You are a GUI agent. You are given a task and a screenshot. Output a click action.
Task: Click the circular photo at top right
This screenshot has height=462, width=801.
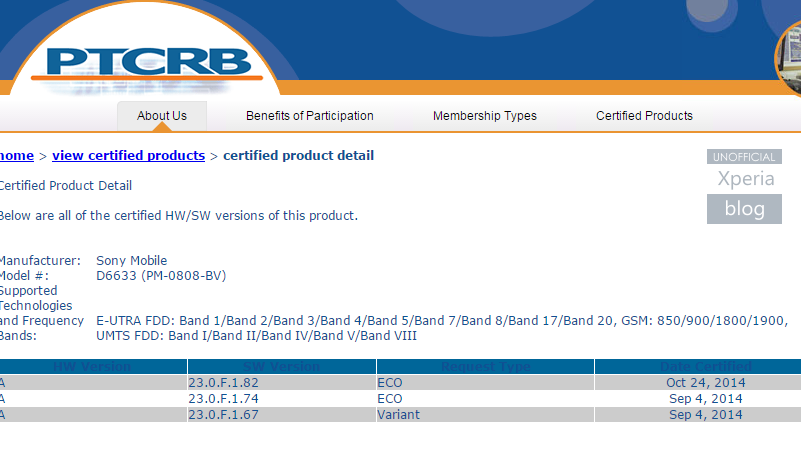(x=790, y=58)
